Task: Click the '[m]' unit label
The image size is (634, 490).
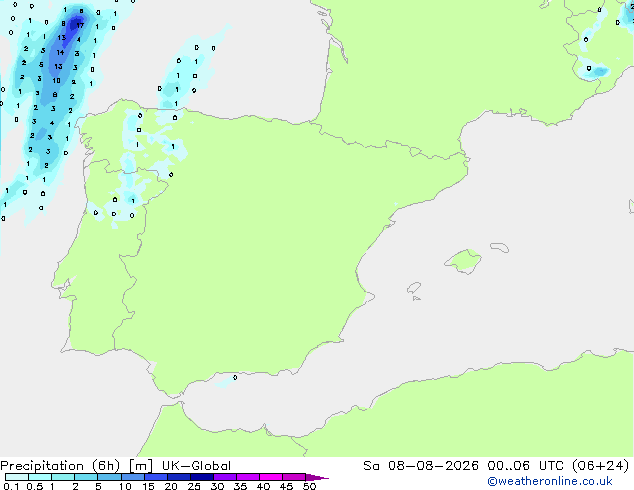Action: tap(141, 466)
